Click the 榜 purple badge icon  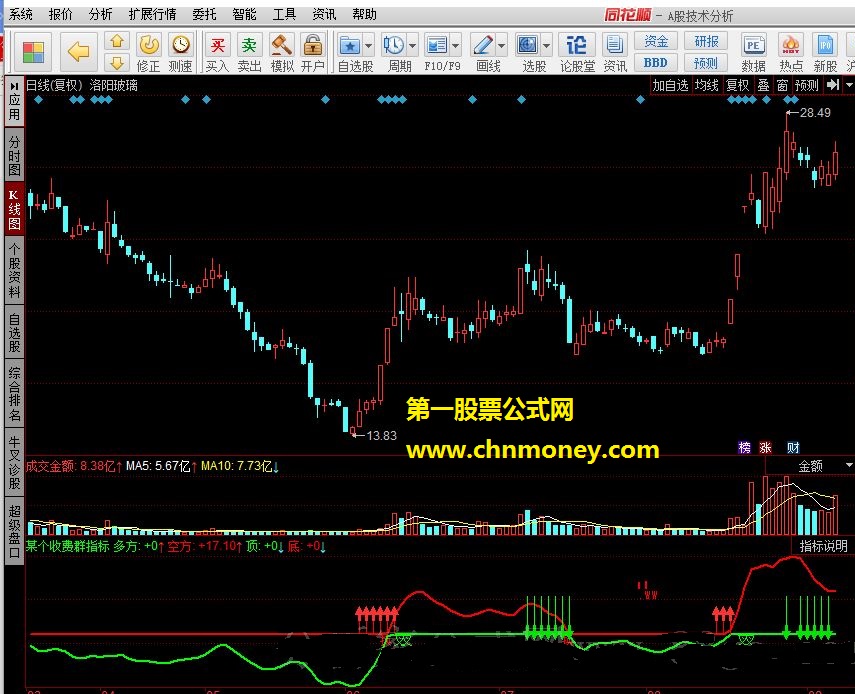pyautogui.click(x=744, y=448)
